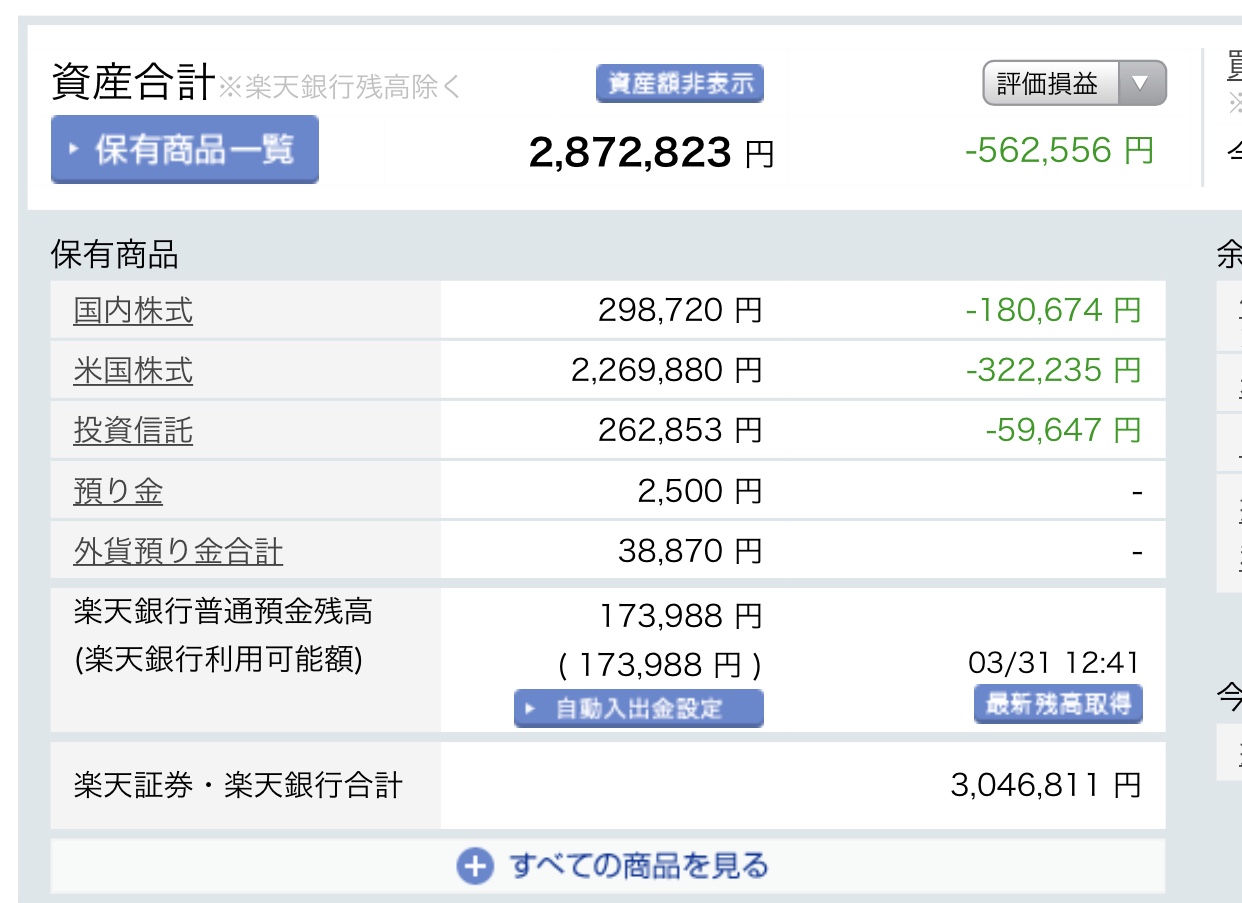
Task: View 外貨預り金合計 details
Action: tap(178, 551)
